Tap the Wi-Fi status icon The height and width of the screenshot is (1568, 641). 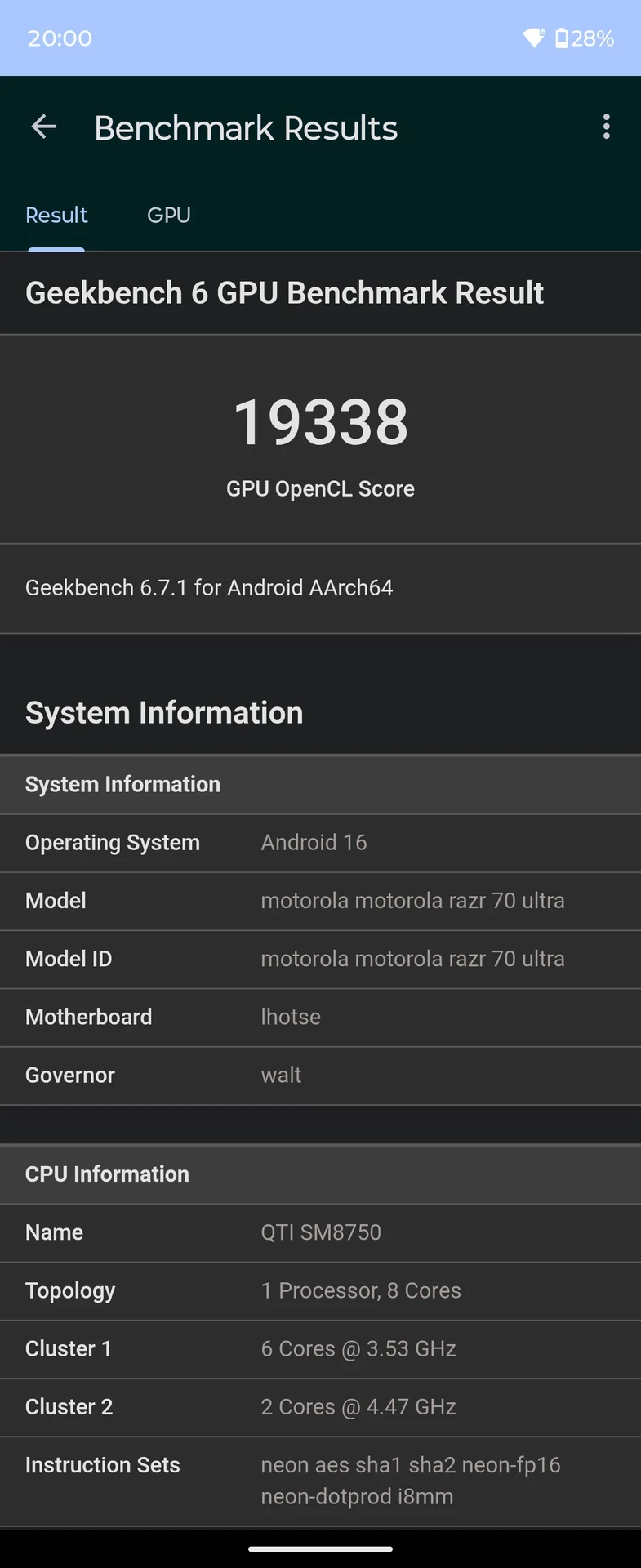[x=534, y=38]
